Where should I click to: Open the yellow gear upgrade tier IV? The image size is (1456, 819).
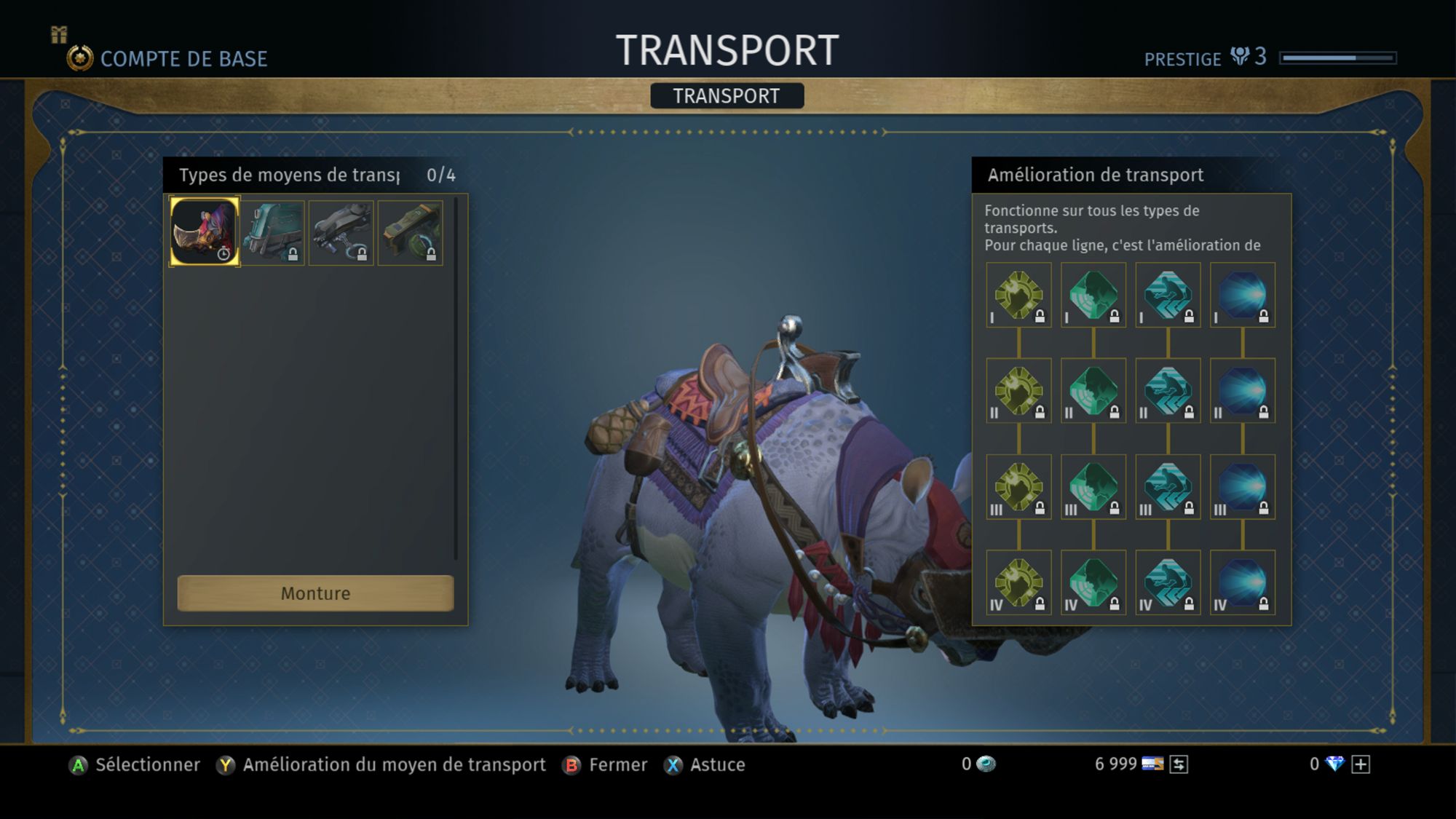click(x=1018, y=582)
